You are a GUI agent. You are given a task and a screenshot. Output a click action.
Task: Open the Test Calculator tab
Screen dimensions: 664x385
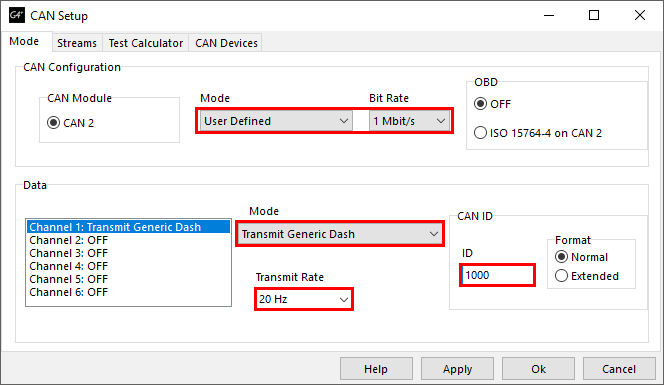(x=146, y=43)
